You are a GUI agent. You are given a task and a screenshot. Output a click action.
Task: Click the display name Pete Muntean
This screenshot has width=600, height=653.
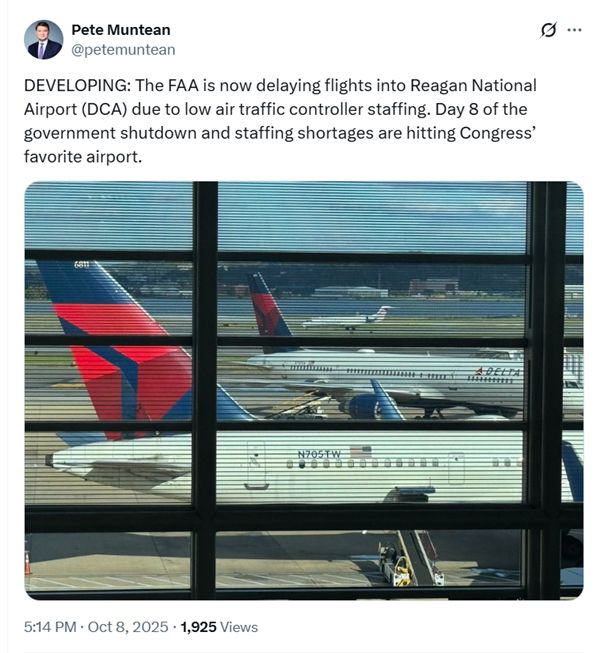coord(121,30)
